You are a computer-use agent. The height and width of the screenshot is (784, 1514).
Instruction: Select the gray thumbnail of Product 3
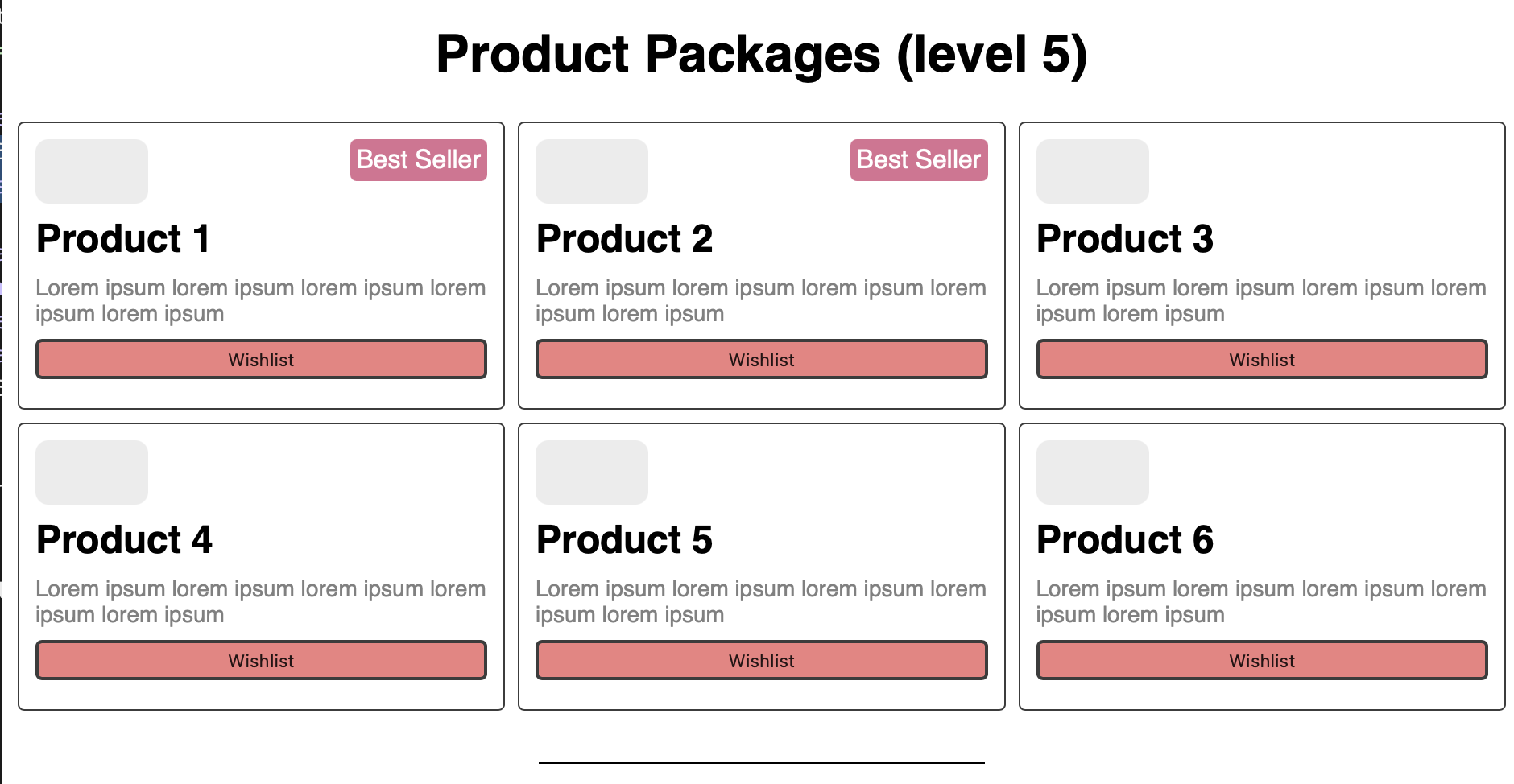[1092, 171]
